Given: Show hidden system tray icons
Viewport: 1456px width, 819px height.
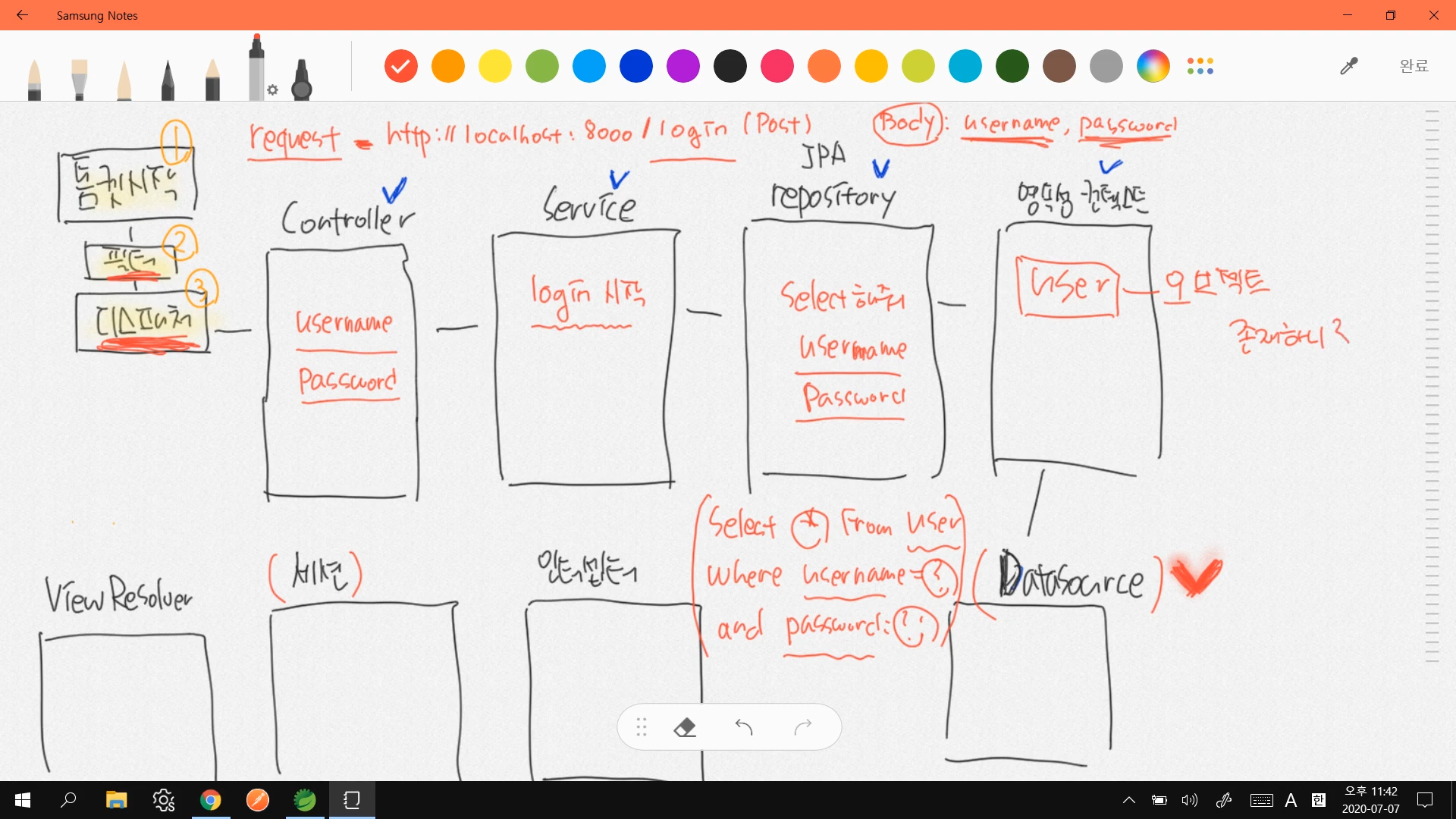Looking at the screenshot, I should (1128, 800).
